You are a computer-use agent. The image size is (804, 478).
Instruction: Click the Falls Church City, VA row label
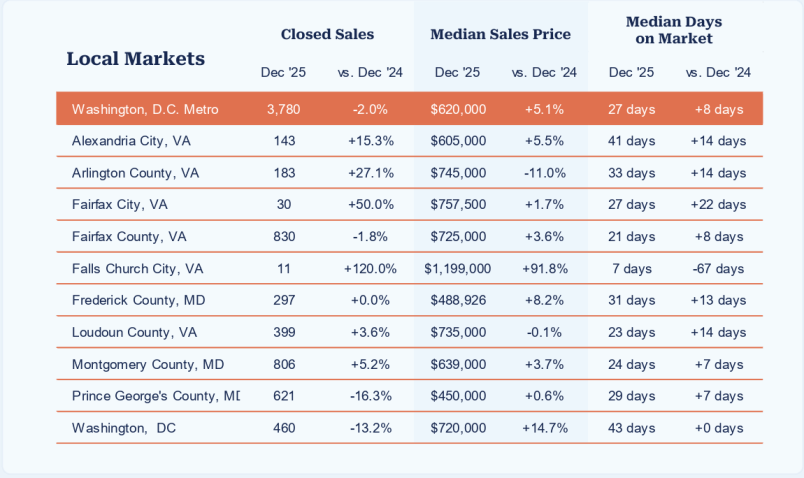(x=137, y=269)
